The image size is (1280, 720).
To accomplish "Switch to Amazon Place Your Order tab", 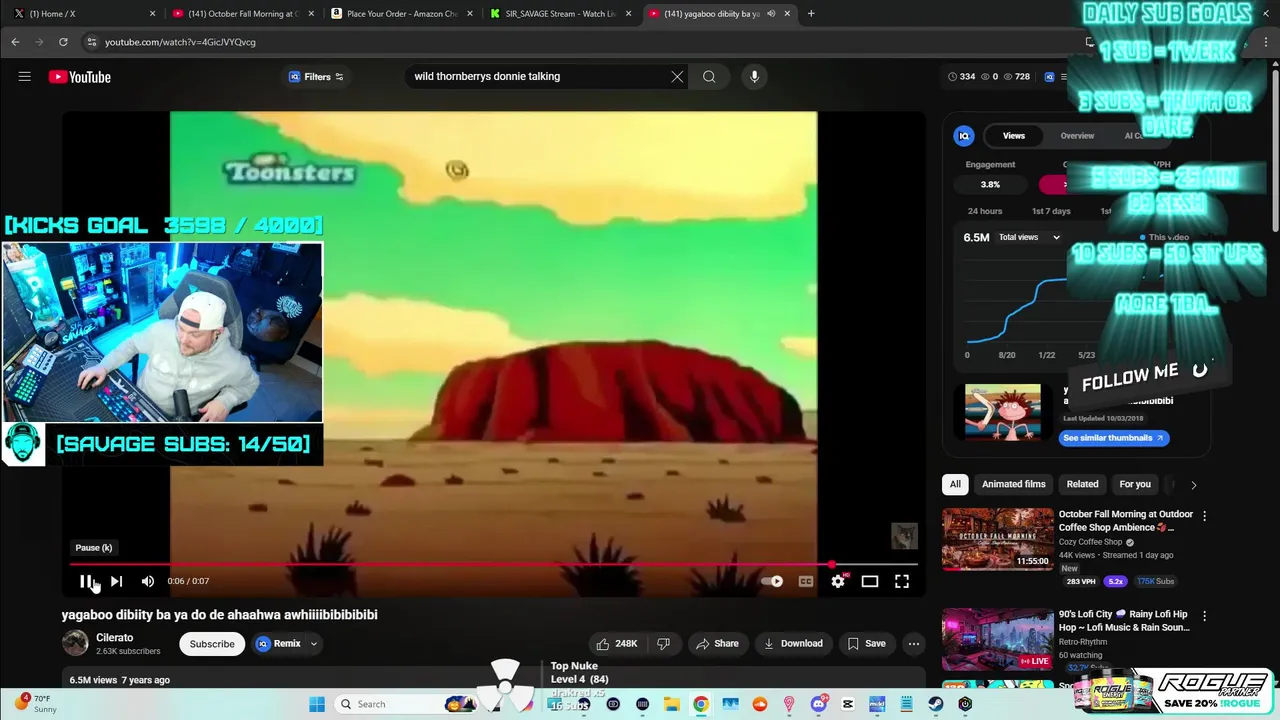I will click(x=400, y=14).
